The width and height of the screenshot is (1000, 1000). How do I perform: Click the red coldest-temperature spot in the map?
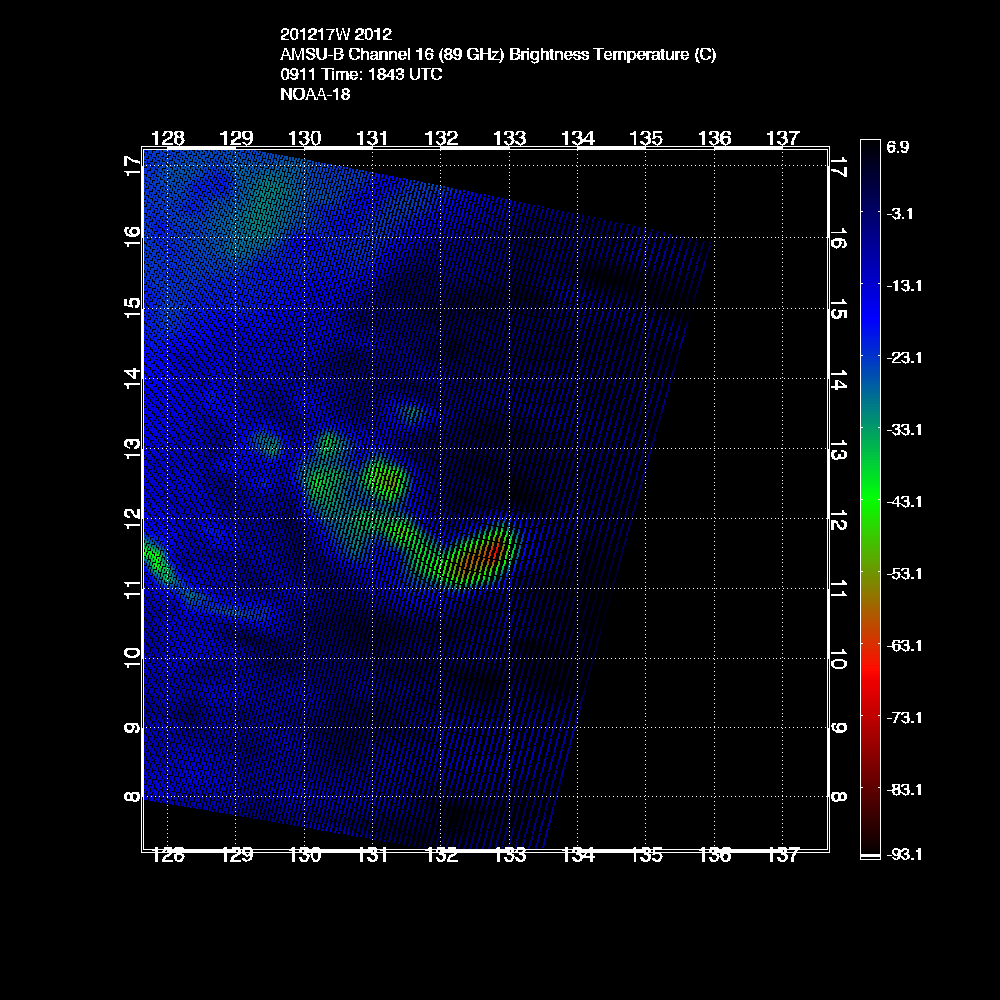494,550
